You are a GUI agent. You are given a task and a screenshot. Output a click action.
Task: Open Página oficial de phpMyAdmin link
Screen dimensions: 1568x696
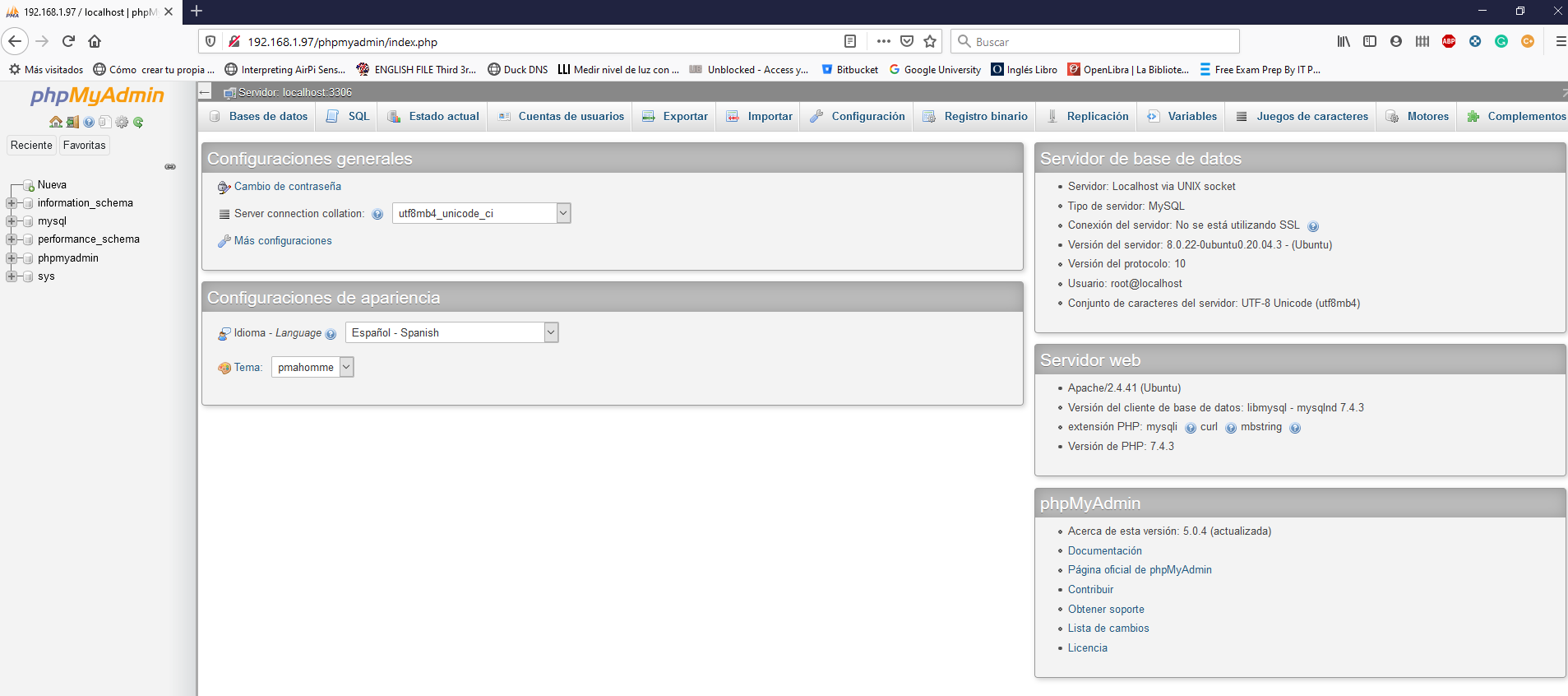pyautogui.click(x=1140, y=570)
